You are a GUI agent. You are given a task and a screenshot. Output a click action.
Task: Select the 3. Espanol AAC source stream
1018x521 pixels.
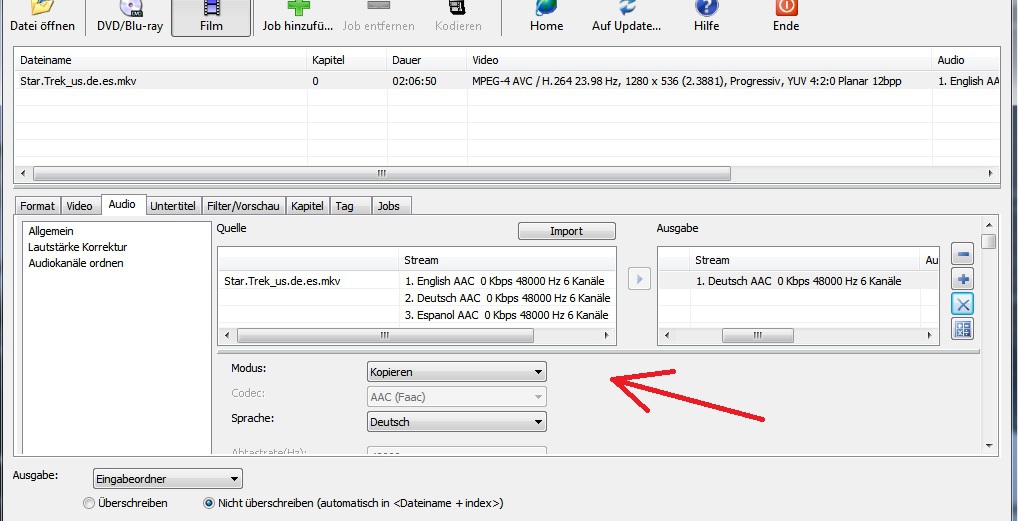[x=506, y=315]
